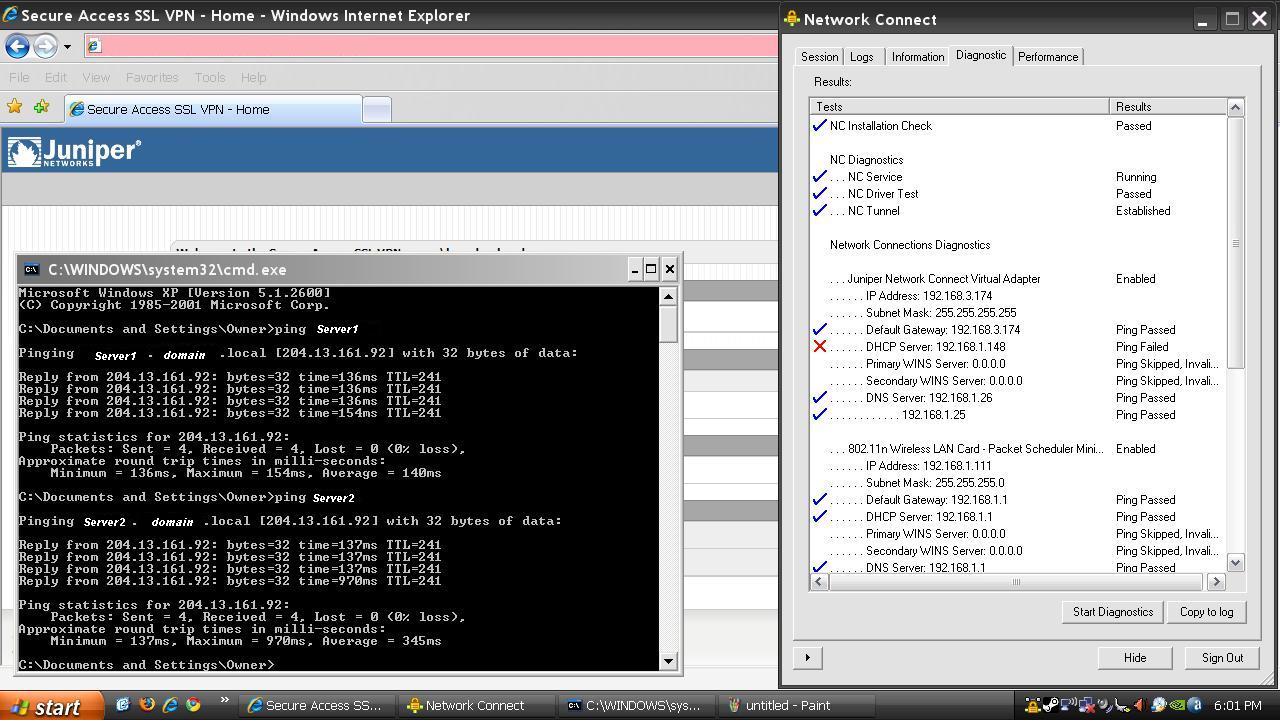Select the NC Service row
1280x720 pixels.
1018,177
